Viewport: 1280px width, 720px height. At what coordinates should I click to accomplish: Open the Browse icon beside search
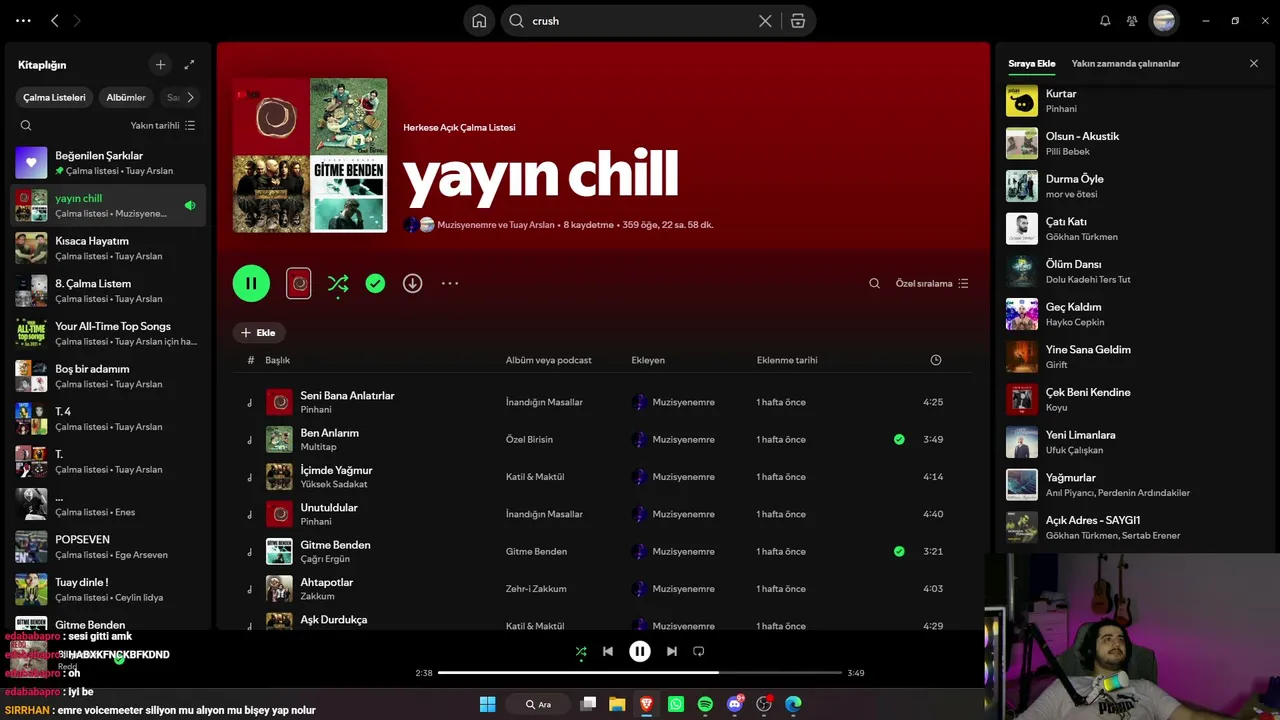click(798, 21)
